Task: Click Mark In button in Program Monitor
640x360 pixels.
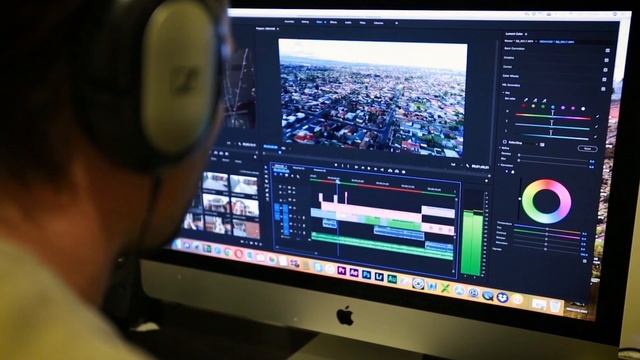Action: (343, 166)
